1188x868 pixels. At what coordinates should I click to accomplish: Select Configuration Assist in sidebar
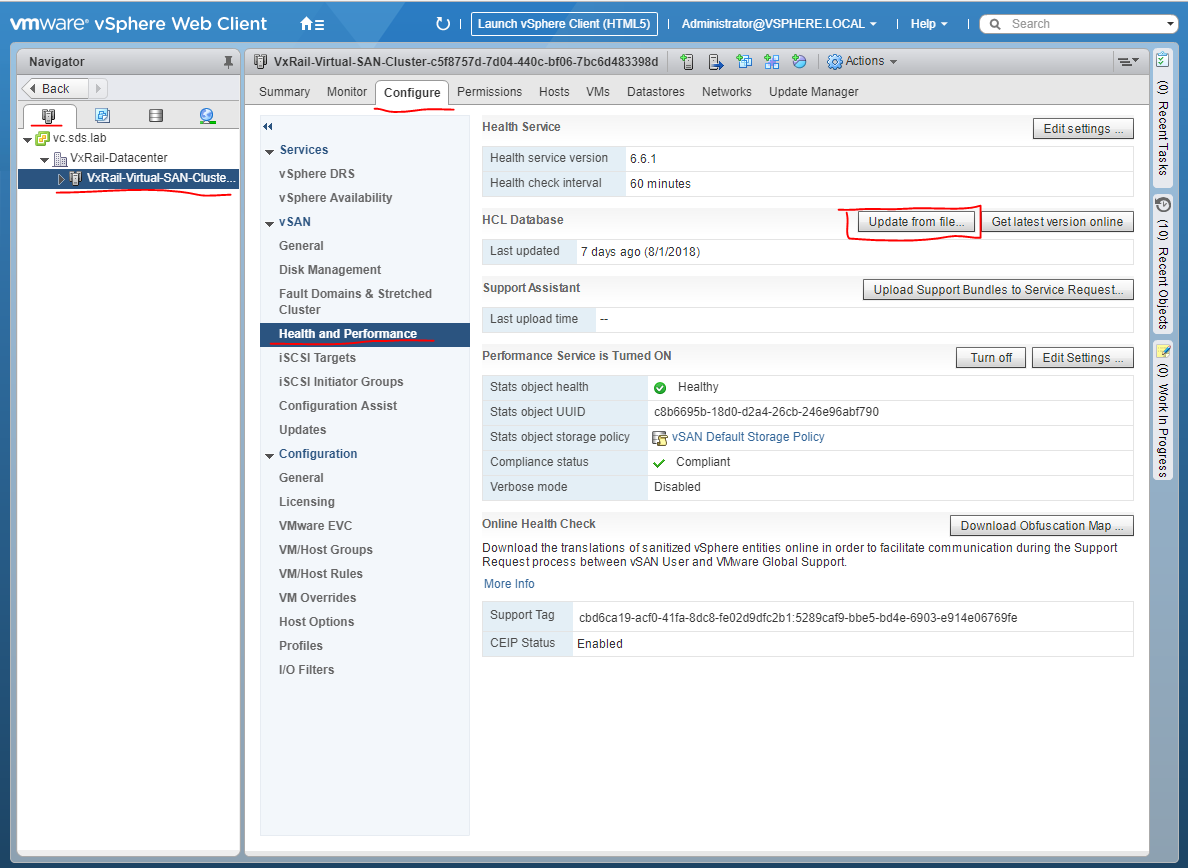(338, 406)
